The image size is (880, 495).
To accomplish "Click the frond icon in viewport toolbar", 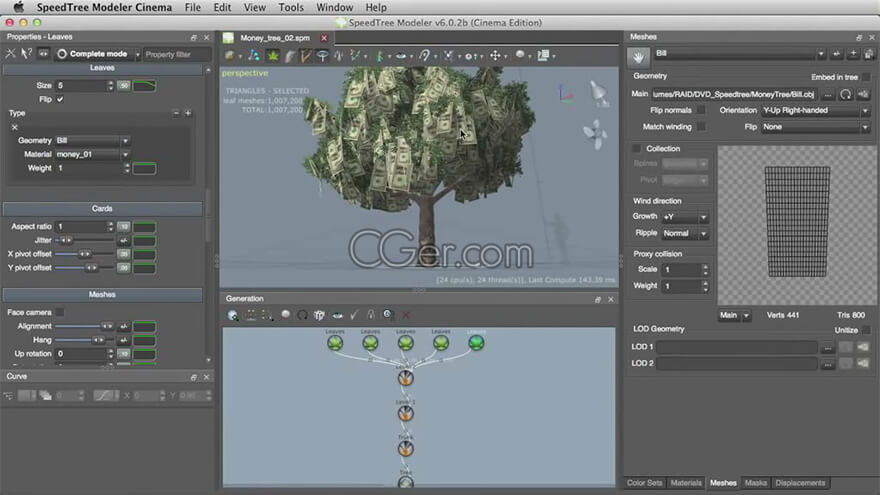I will pos(290,56).
